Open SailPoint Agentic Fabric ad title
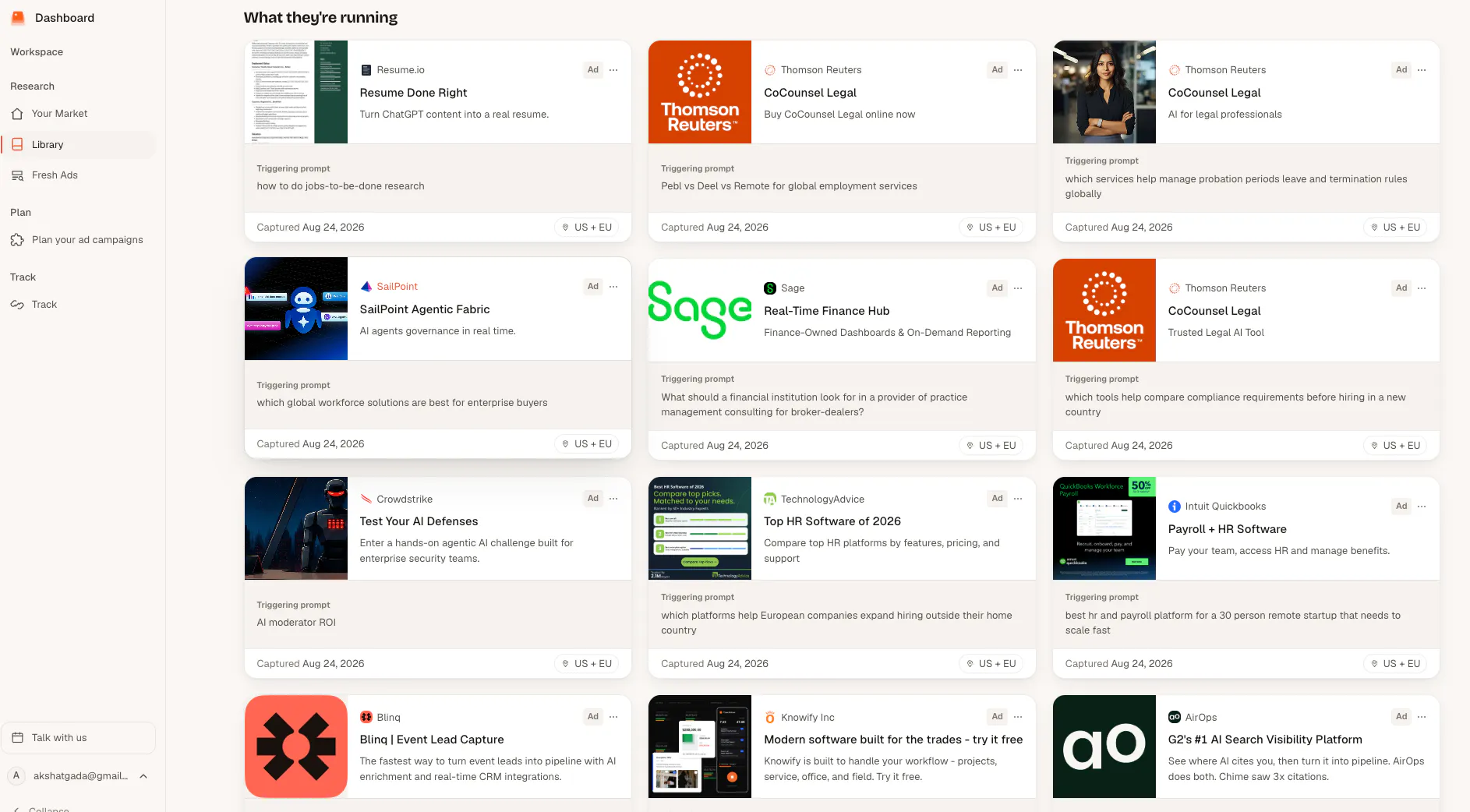This screenshot has height=812, width=1470. tap(425, 309)
